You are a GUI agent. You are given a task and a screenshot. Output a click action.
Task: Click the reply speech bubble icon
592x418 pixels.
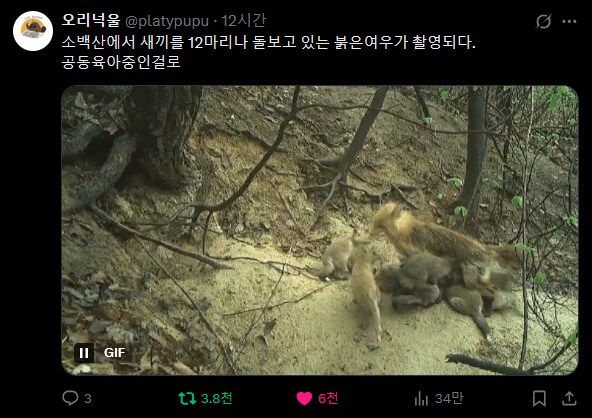(x=70, y=398)
